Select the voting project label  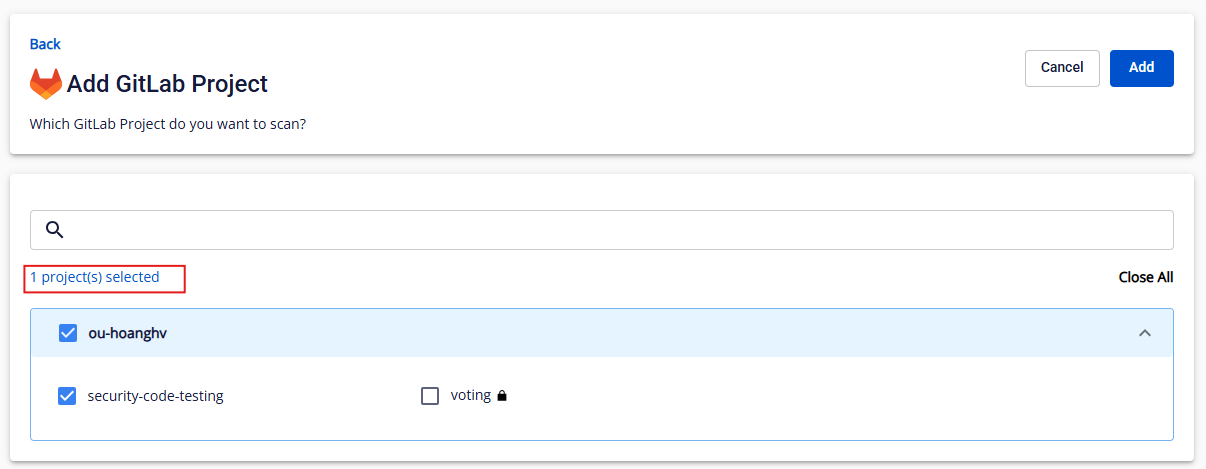click(471, 395)
